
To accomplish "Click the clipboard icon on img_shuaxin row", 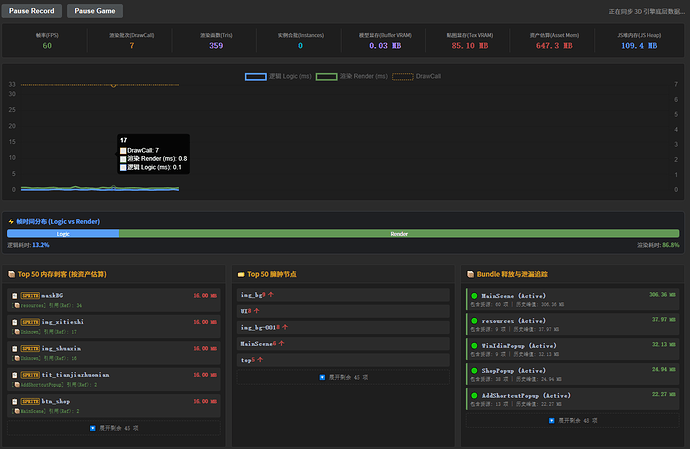I will 15,349.
